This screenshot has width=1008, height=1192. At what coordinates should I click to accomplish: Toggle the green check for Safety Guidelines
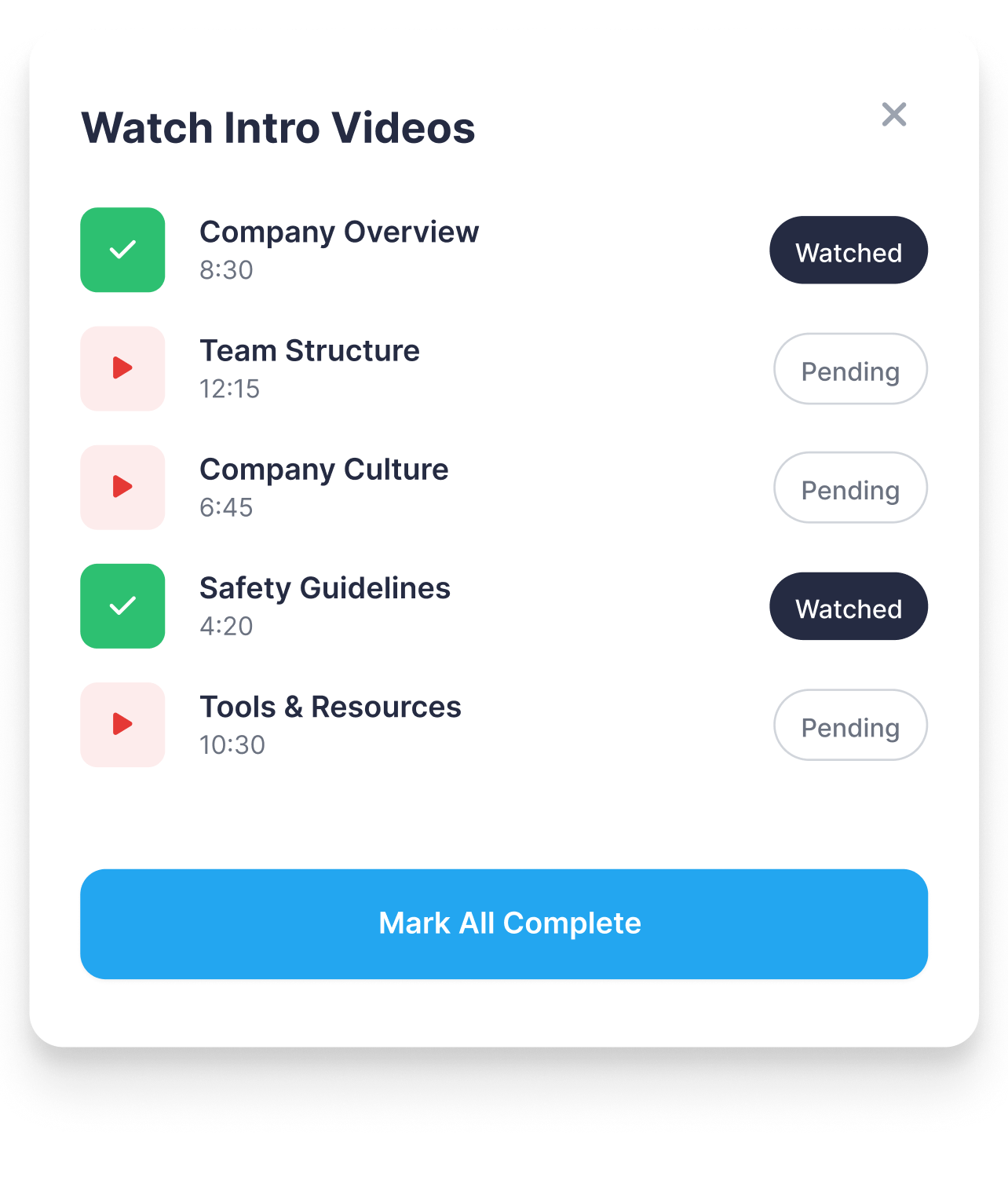(x=122, y=605)
